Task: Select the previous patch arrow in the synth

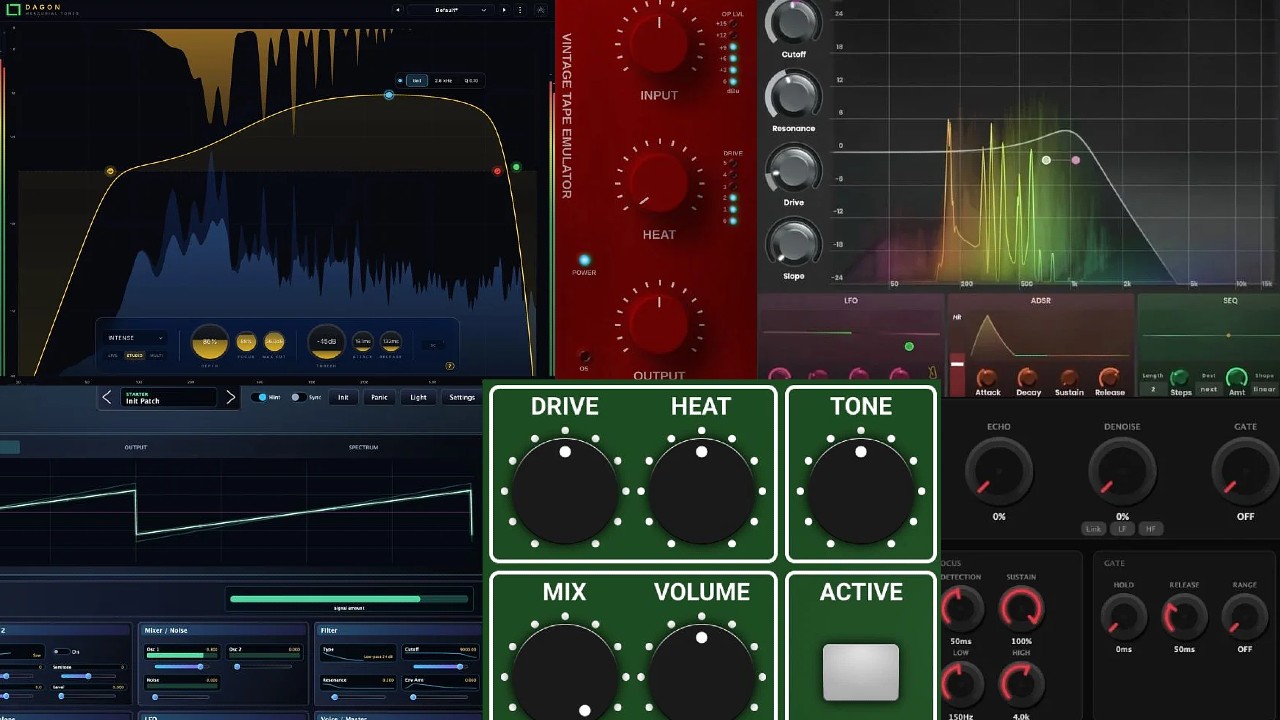Action: click(107, 397)
